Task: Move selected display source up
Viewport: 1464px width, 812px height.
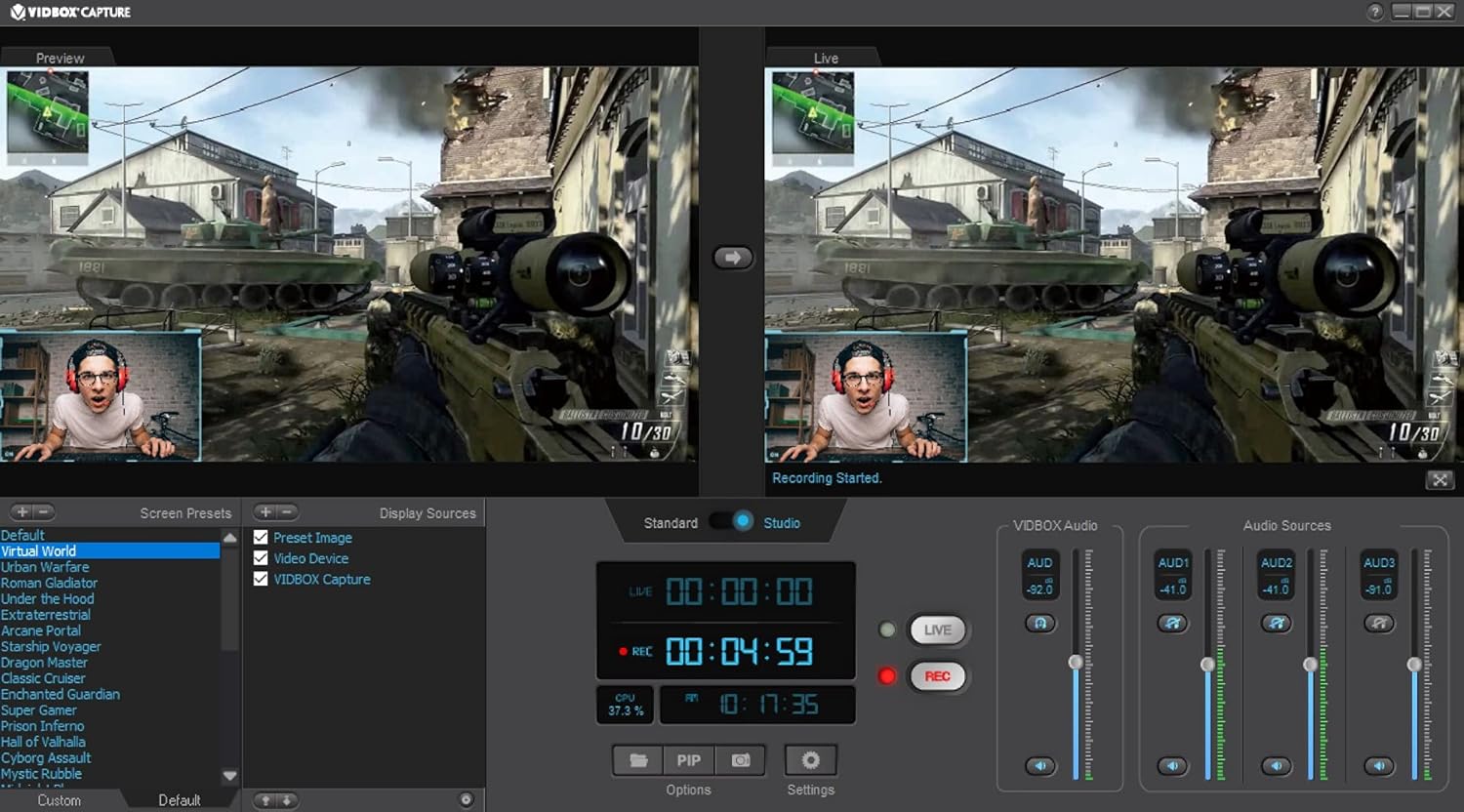Action: [x=264, y=800]
